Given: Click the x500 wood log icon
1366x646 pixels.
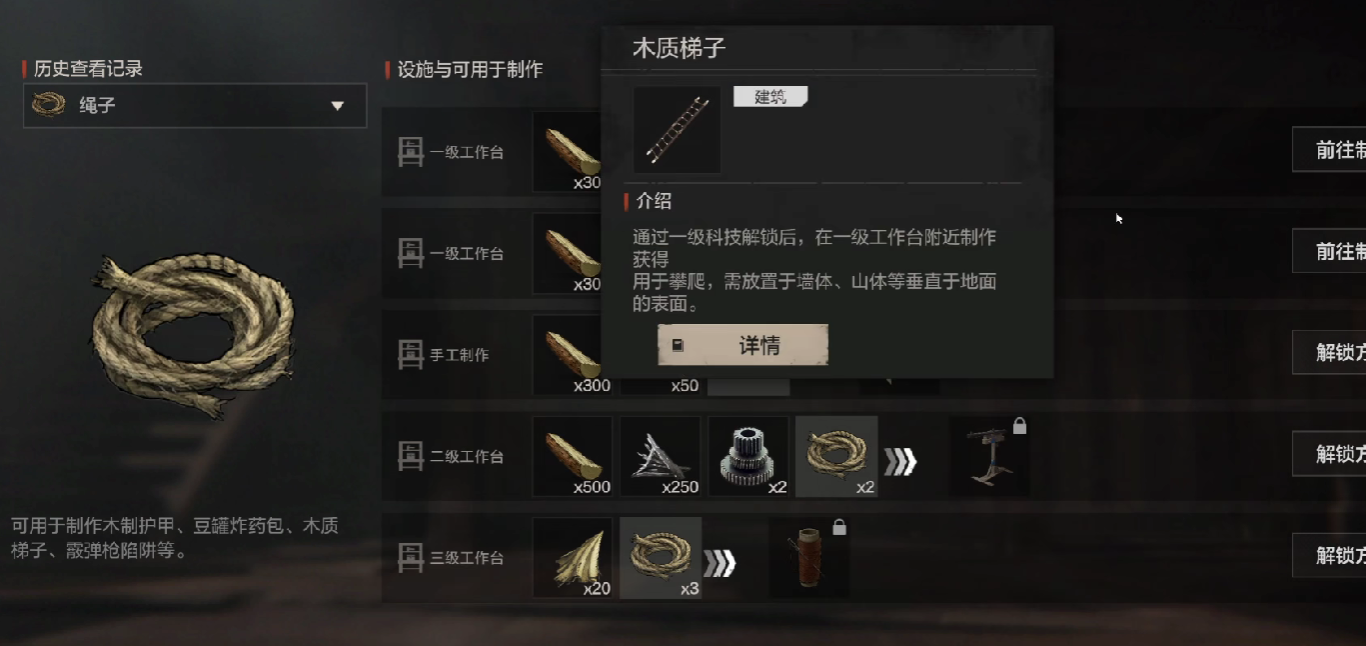Looking at the screenshot, I should pyautogui.click(x=573, y=456).
